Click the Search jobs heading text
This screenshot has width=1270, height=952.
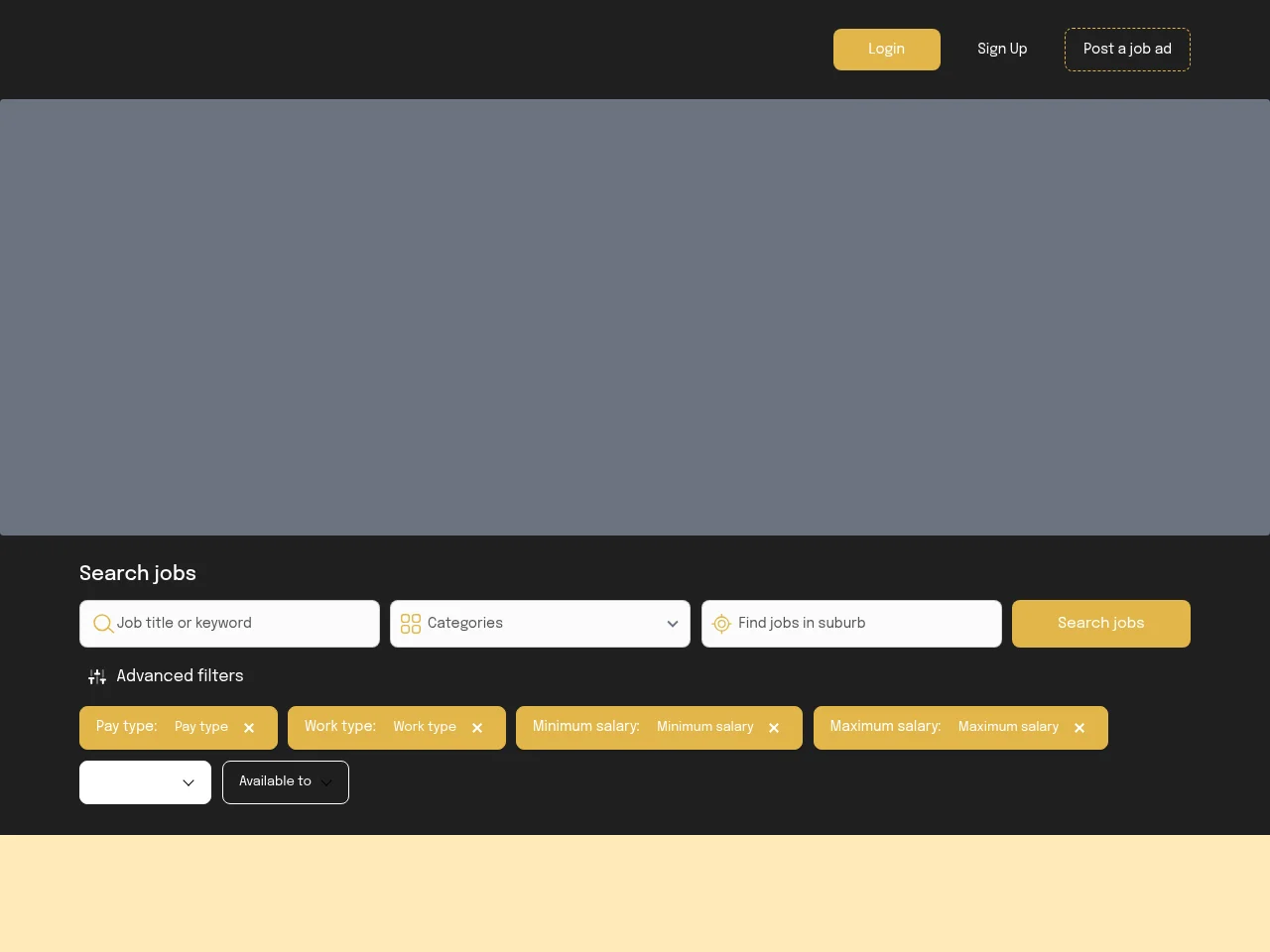138,573
